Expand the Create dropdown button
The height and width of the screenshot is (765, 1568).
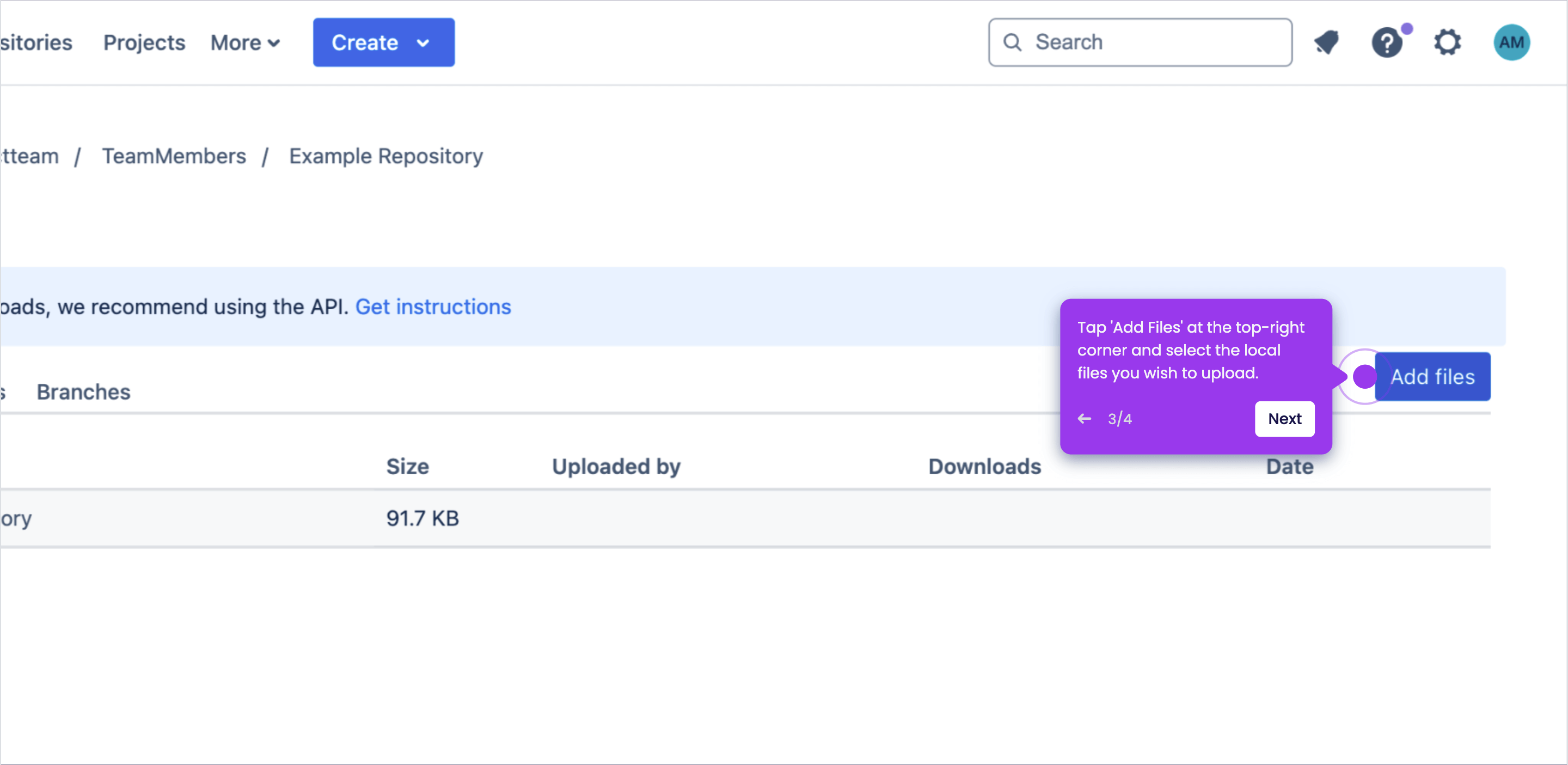(383, 42)
